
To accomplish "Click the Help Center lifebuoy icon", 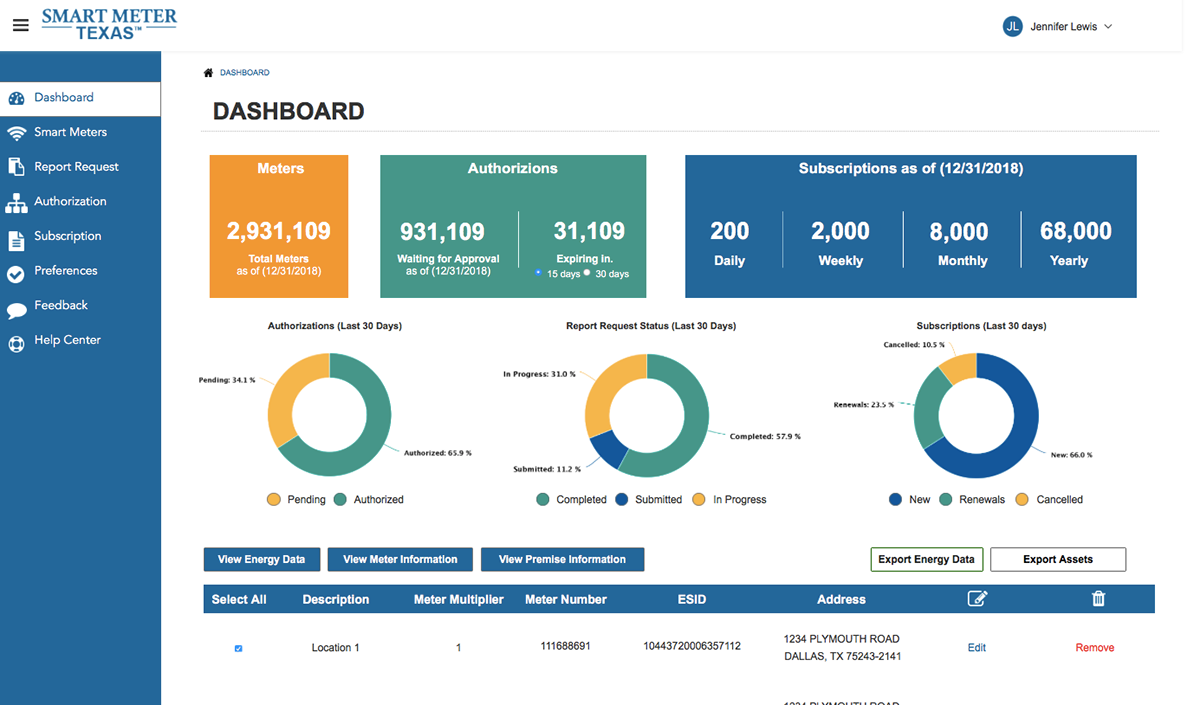I will [x=16, y=343].
